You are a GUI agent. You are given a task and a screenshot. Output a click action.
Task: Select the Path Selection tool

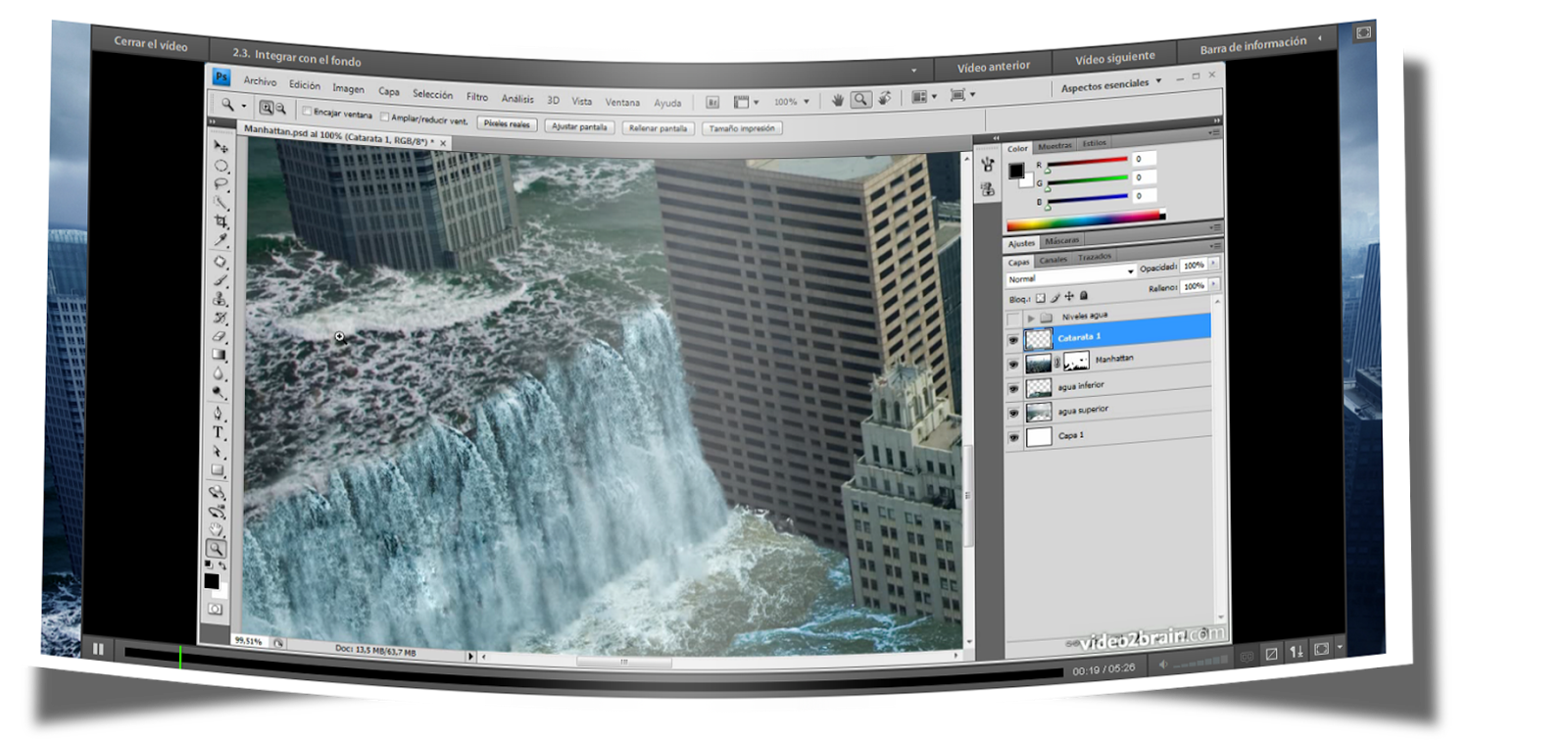click(219, 452)
